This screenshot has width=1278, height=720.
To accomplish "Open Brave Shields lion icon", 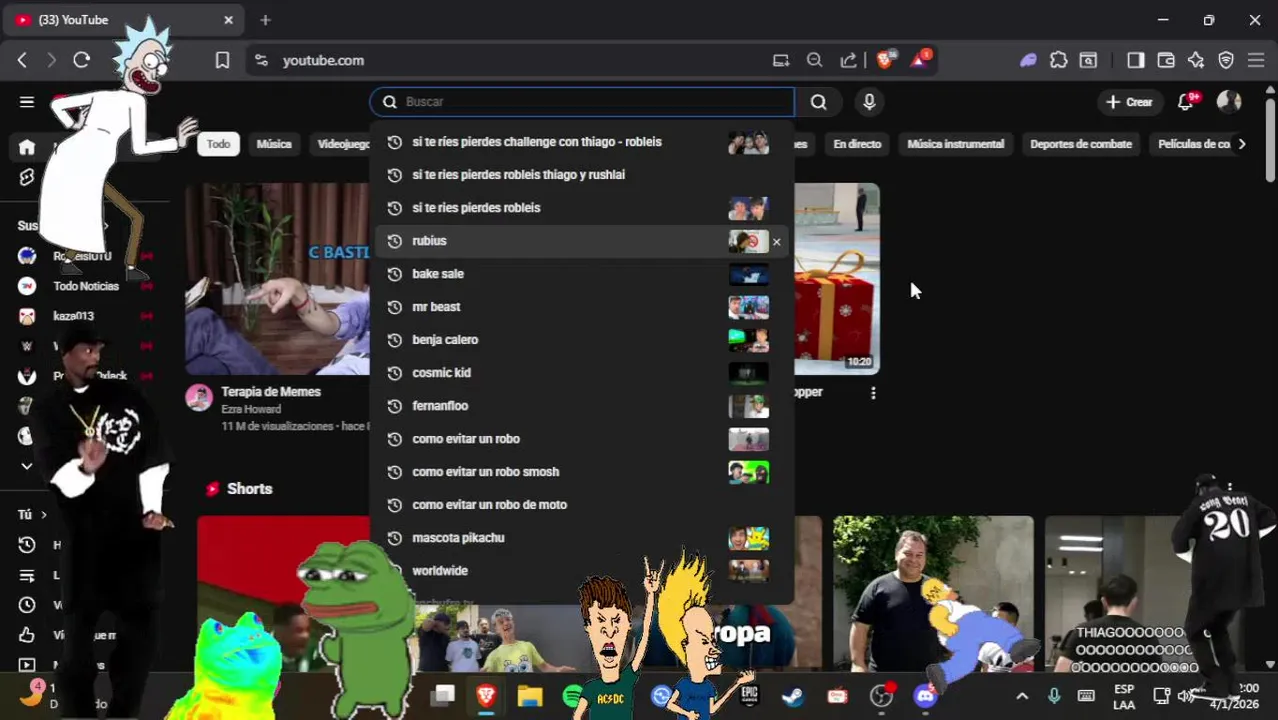I will (x=885, y=60).
